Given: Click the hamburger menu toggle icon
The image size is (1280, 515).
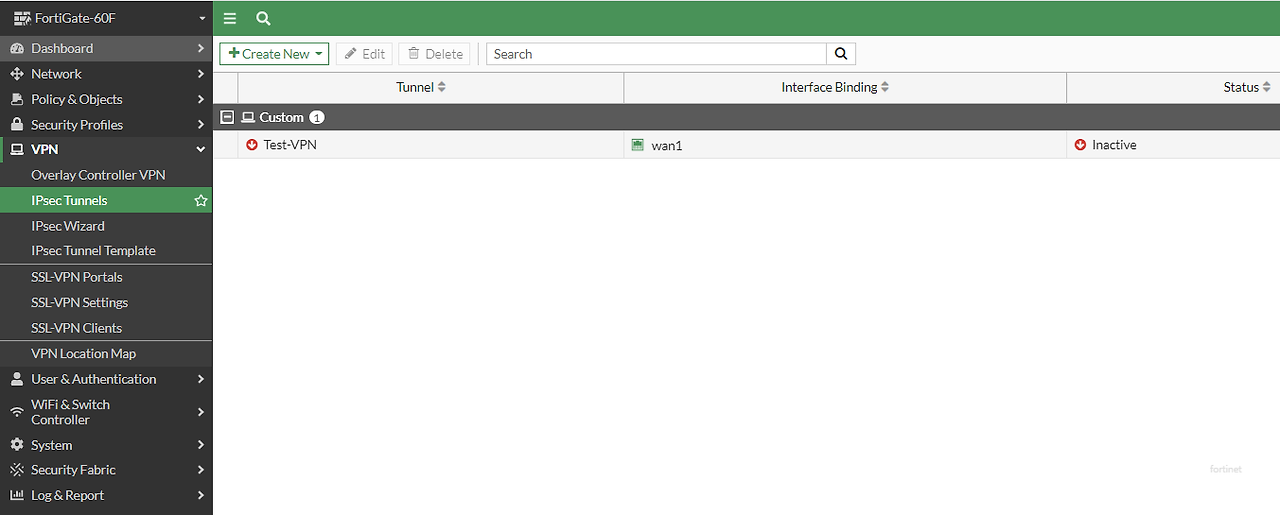Looking at the screenshot, I should pos(230,18).
